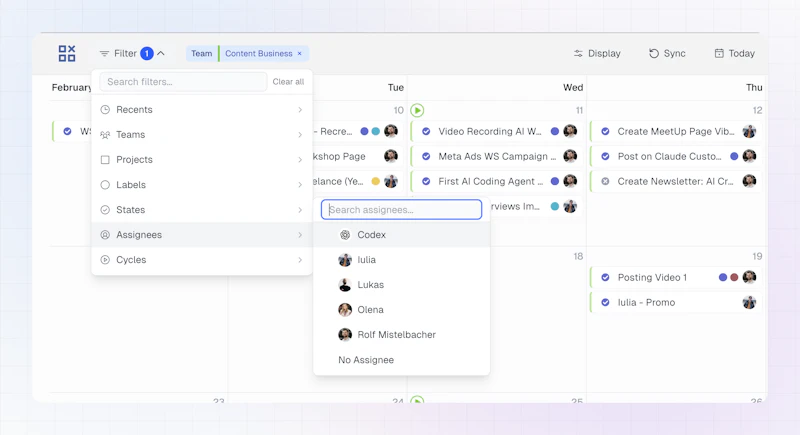The height and width of the screenshot is (435, 800).
Task: Select Rolf Mistelbacher as assignee
Action: (402, 335)
